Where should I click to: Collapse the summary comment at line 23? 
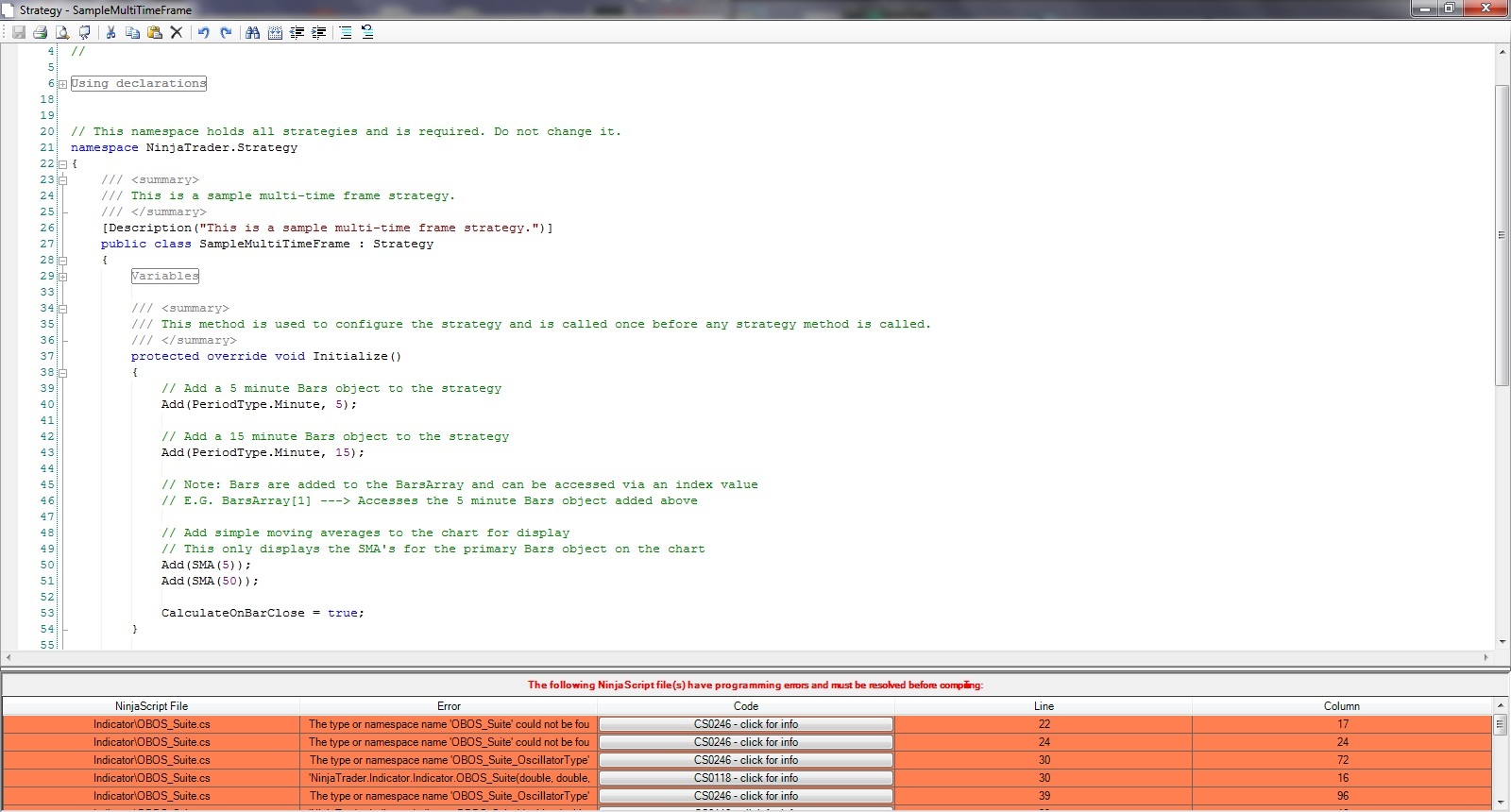pos(62,180)
